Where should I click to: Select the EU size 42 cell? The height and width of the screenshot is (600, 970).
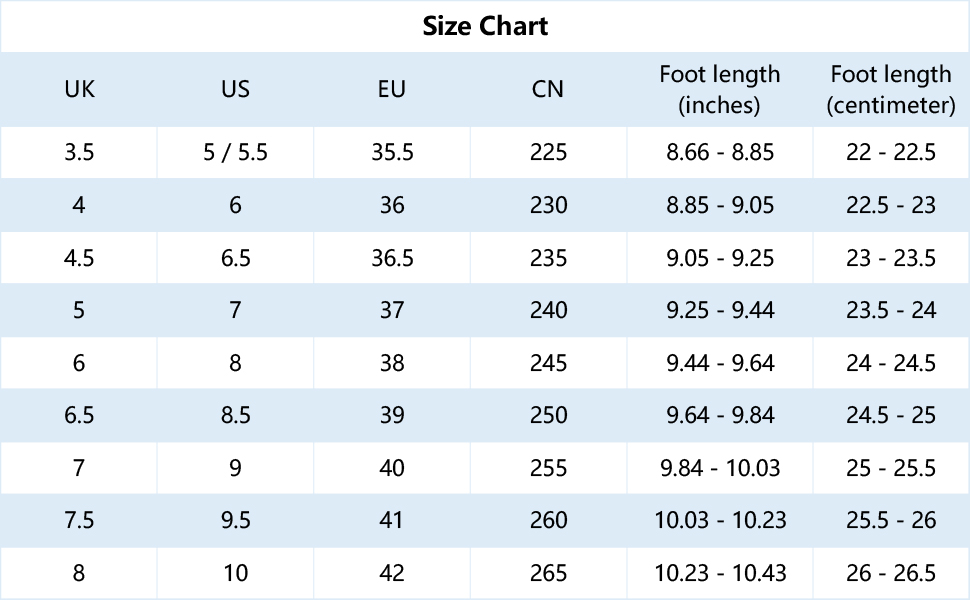(x=392, y=573)
